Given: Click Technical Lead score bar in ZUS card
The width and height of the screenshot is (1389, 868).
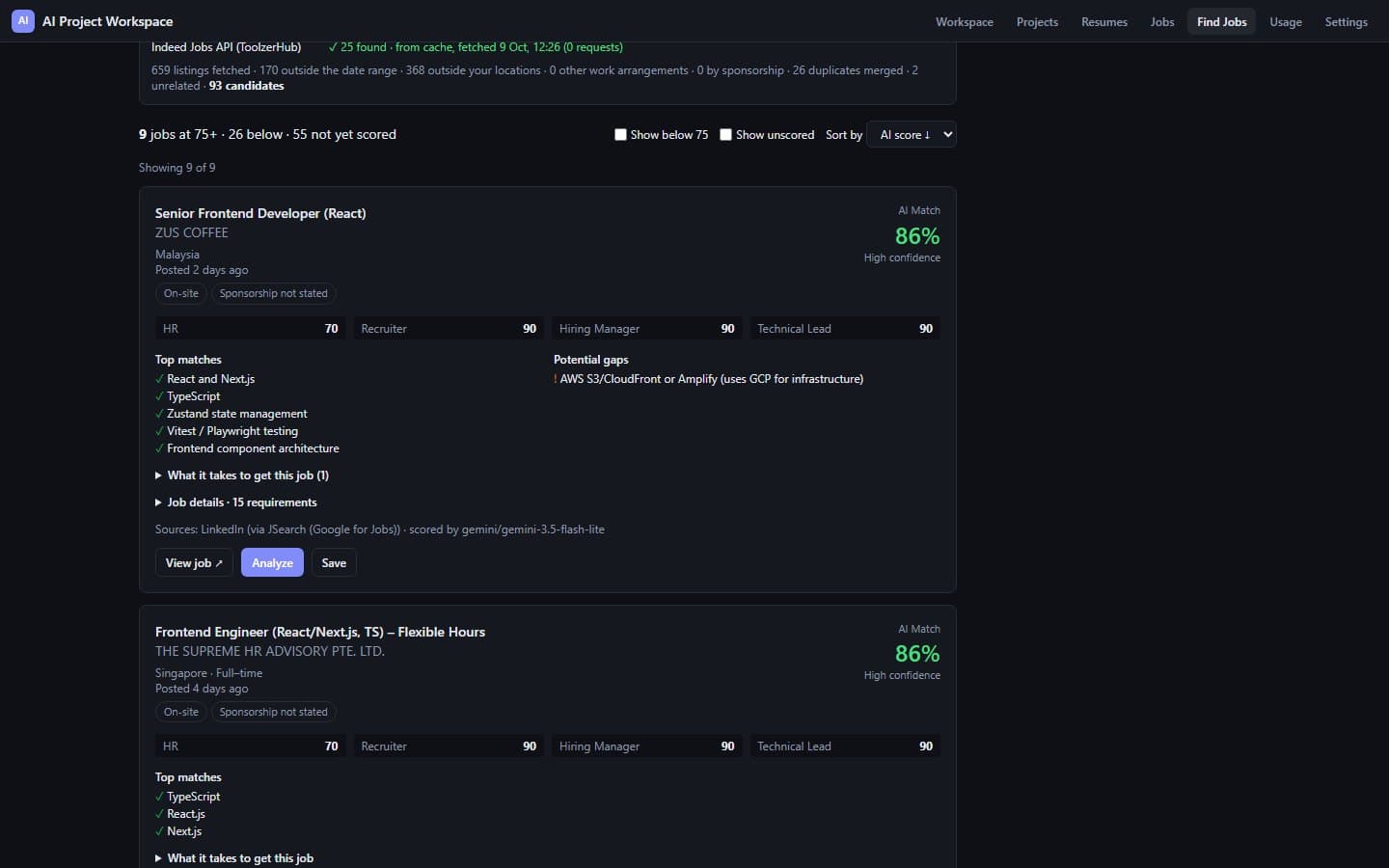Looking at the screenshot, I should pos(845,329).
